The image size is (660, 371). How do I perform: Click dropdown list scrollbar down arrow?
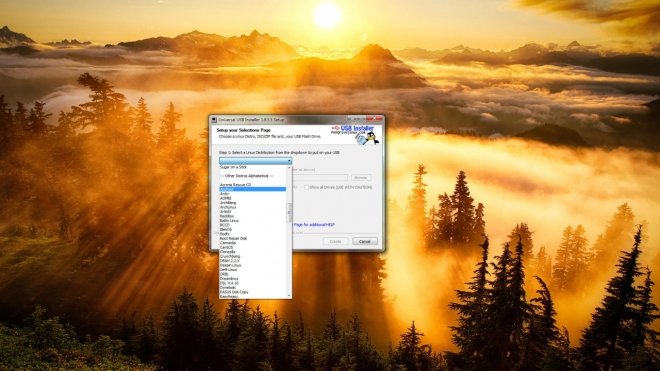coord(289,296)
